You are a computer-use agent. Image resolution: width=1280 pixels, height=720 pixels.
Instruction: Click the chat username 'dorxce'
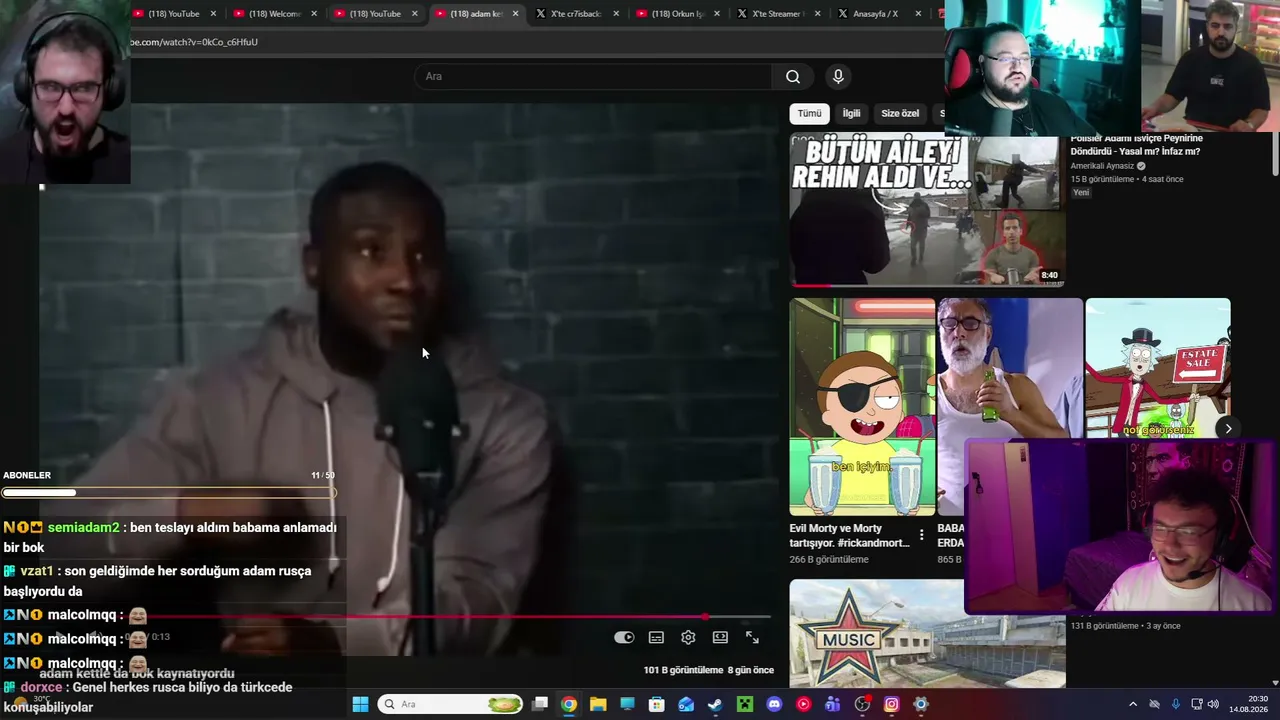pos(41,687)
